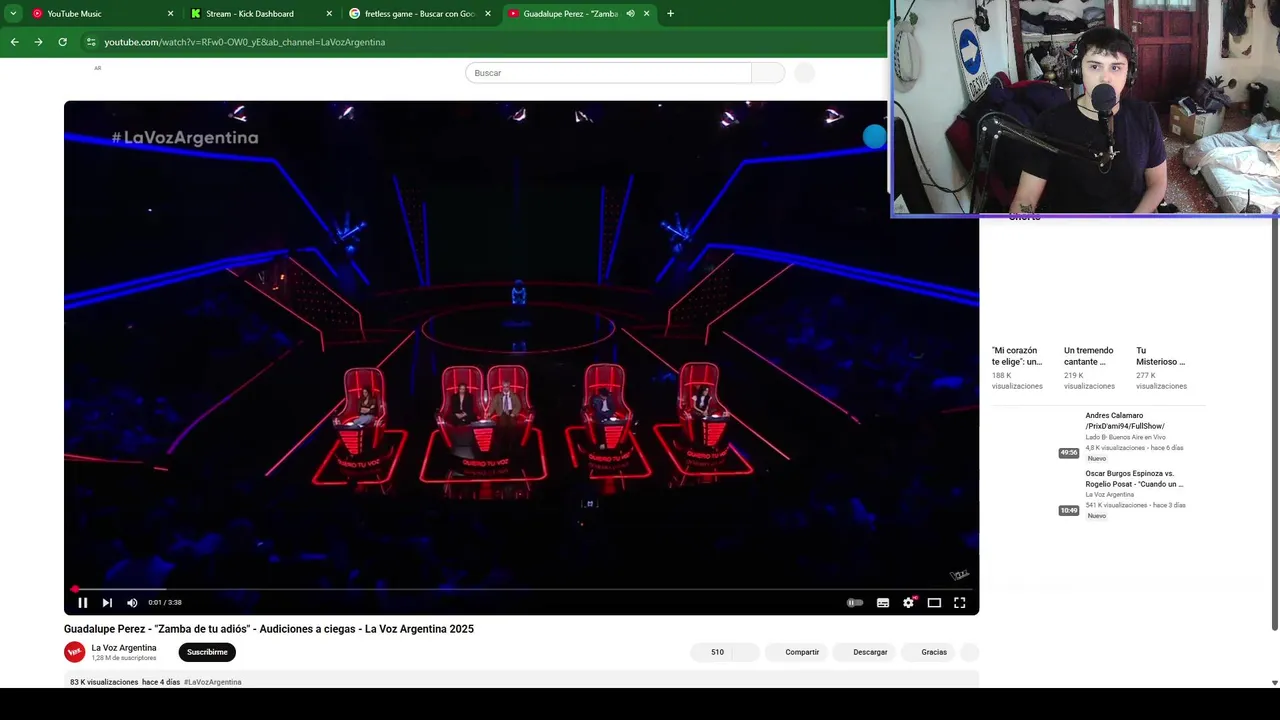Open La Voz Argentina channel avatar
This screenshot has width=1280, height=720.
pyautogui.click(x=75, y=652)
